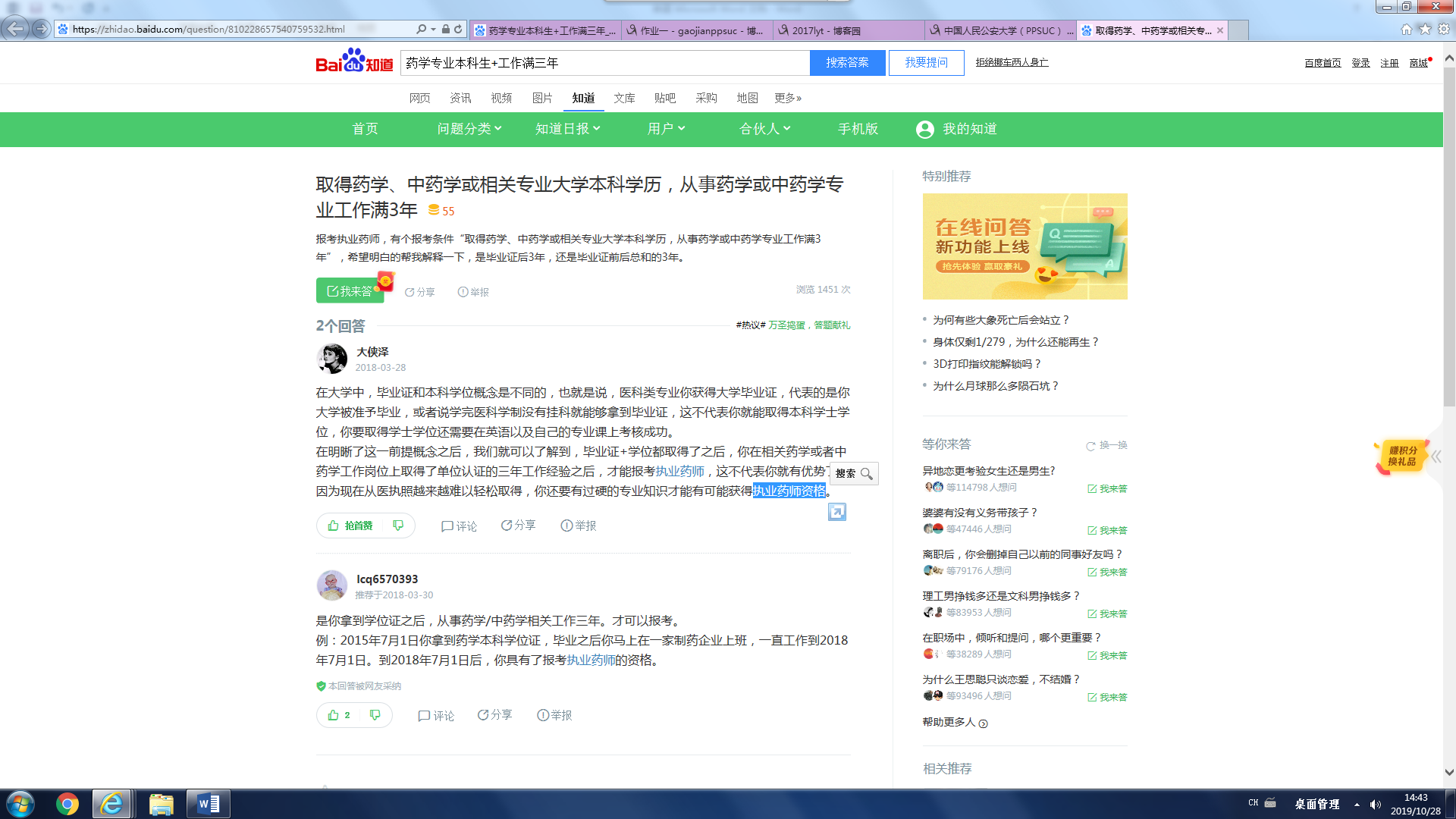Switch to the 文库 search tab

click(x=624, y=98)
